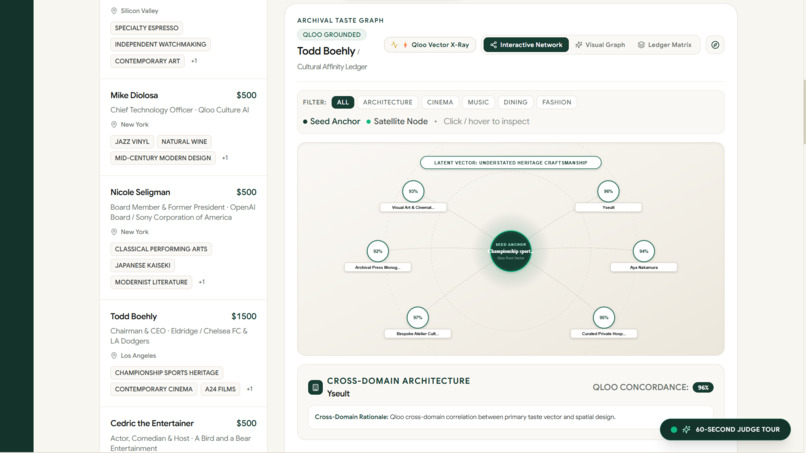Expand +1 tags after Mid-Century Modern Design
The height and width of the screenshot is (453, 806).
click(225, 158)
